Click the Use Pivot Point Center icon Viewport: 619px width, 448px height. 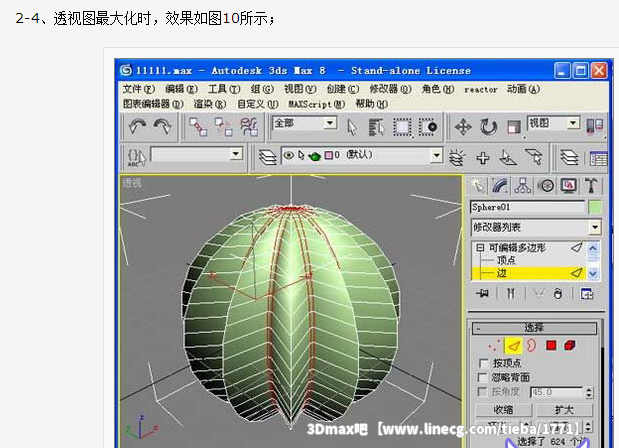pyautogui.click(x=595, y=126)
